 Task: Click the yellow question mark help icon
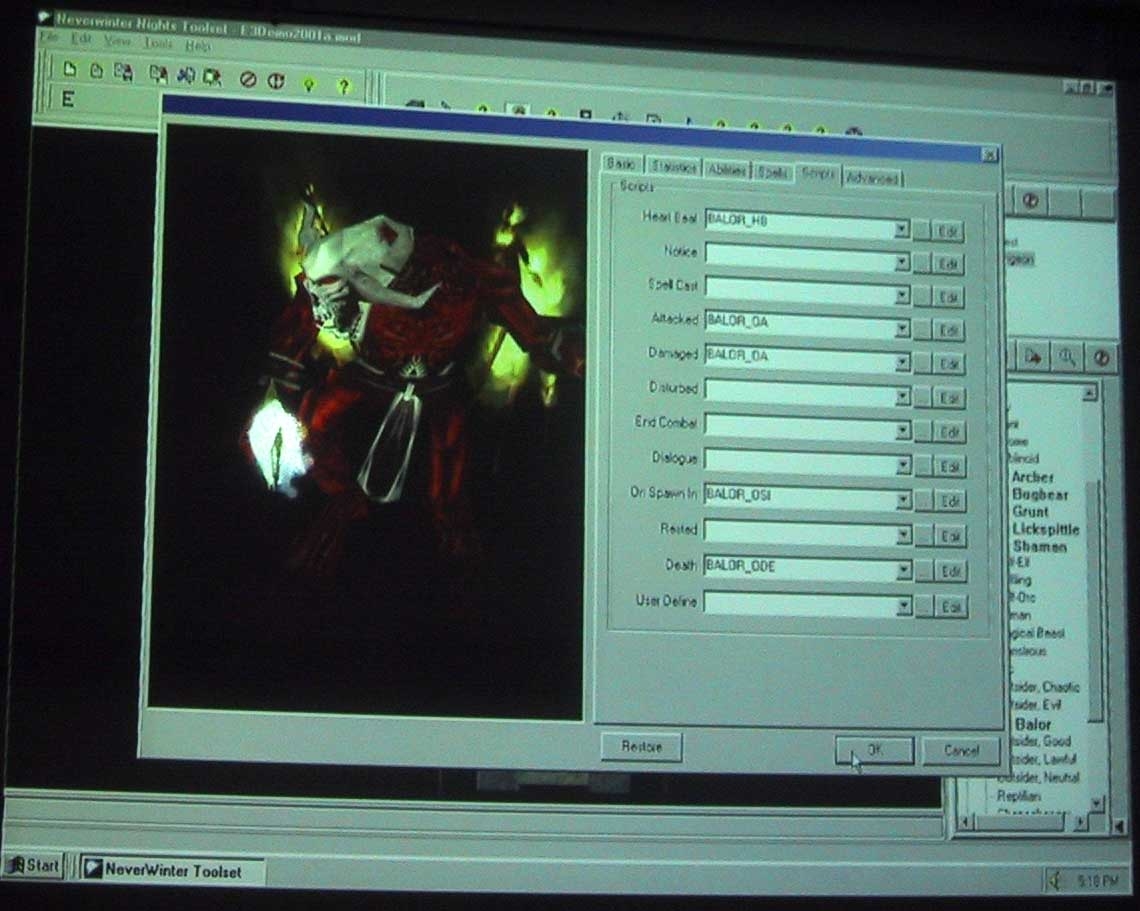(343, 86)
